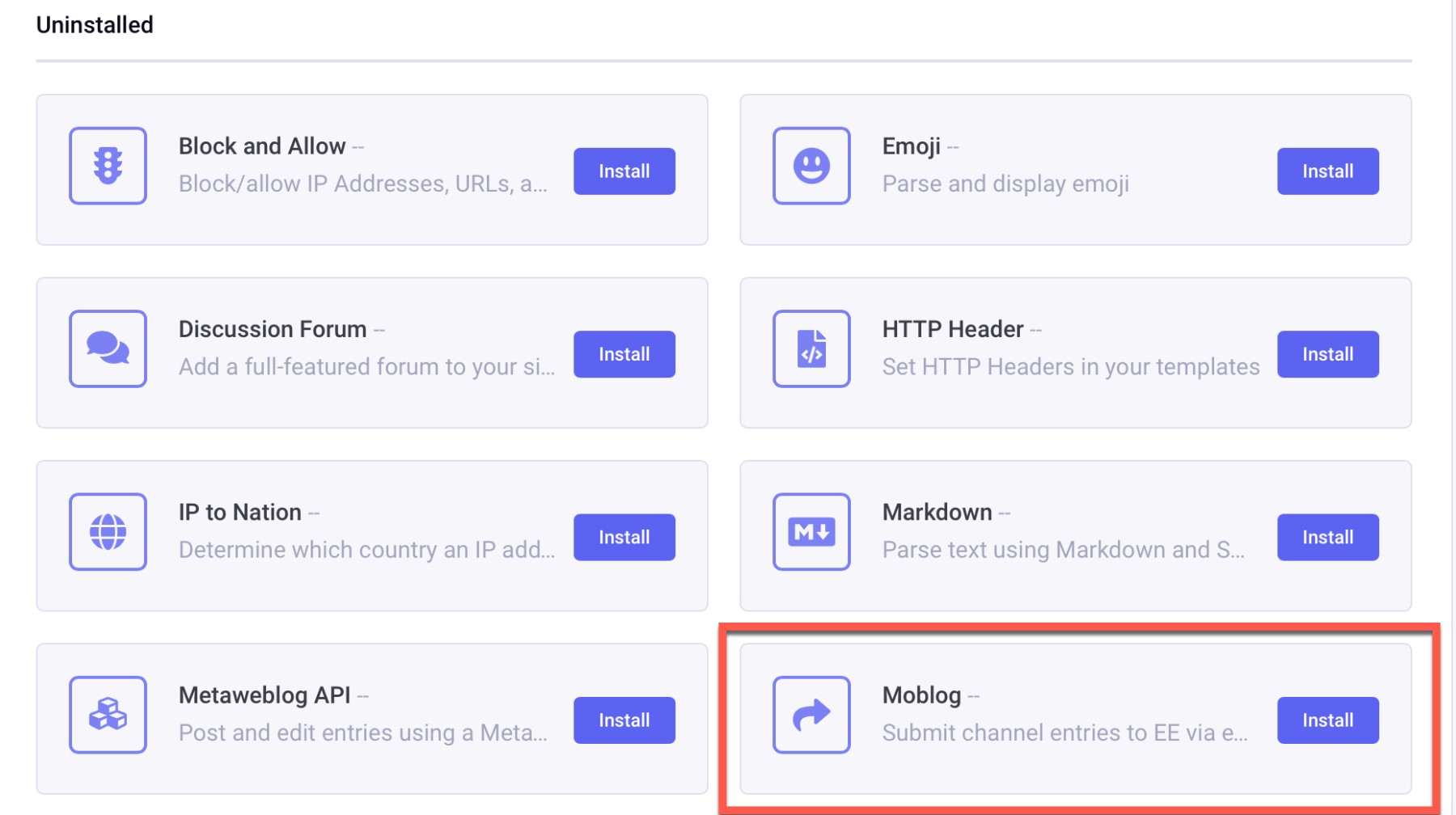Click the Uninstalled section heading
This screenshot has height=815, width=1456.
coord(95,25)
